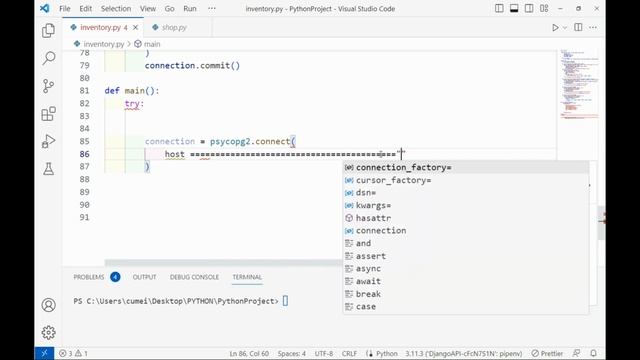The height and width of the screenshot is (360, 640).
Task: Click the feedback icon beside Prettier
Action: pyautogui.click(x=576, y=353)
